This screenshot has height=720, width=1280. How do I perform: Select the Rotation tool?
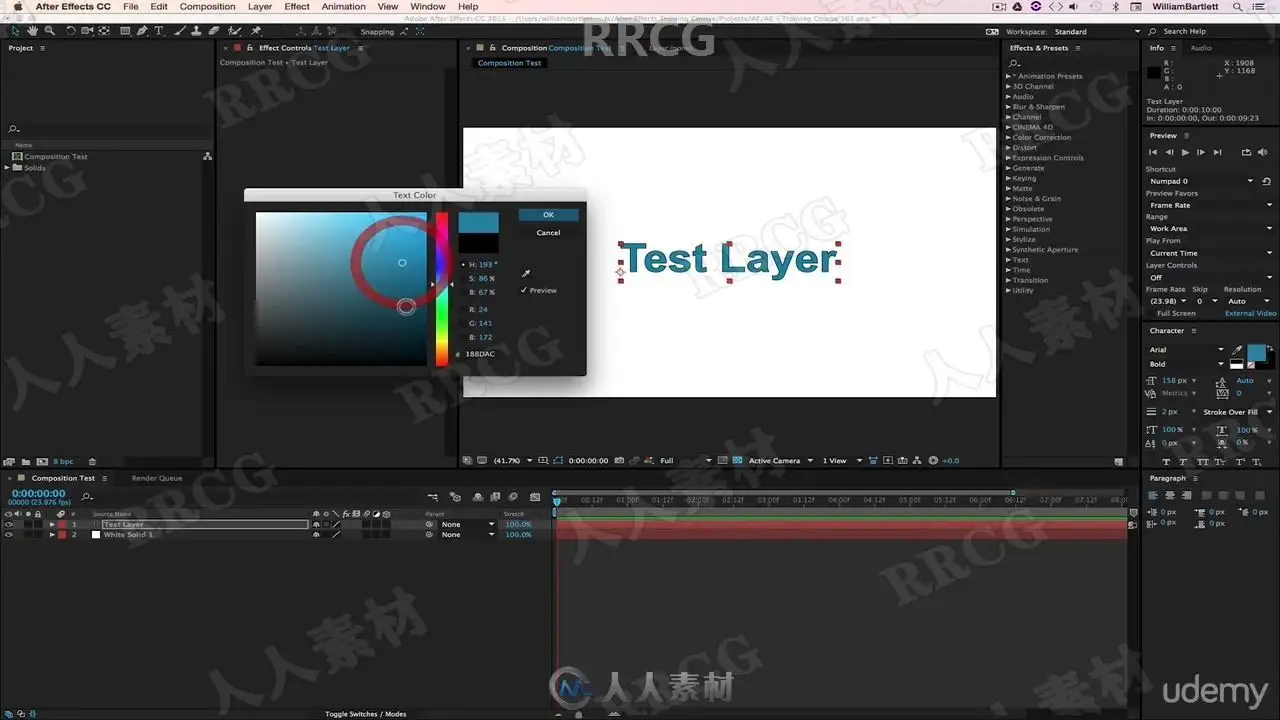tap(69, 31)
